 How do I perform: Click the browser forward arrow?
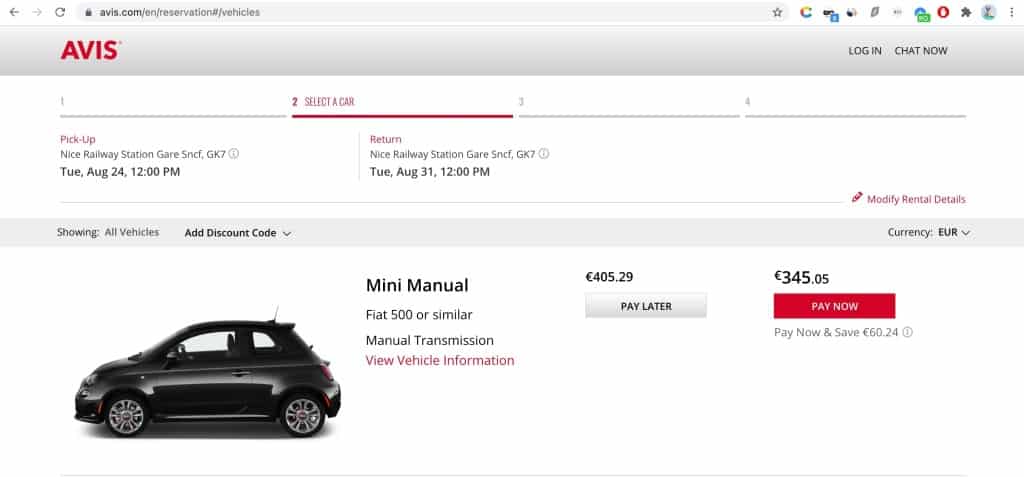click(x=37, y=12)
